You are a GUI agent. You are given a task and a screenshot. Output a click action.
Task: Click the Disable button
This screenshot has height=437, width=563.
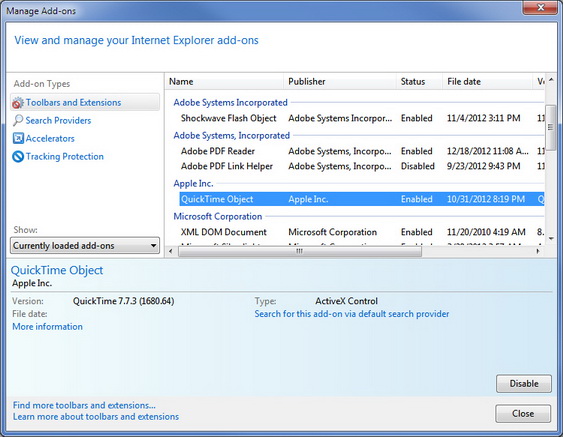pos(524,383)
